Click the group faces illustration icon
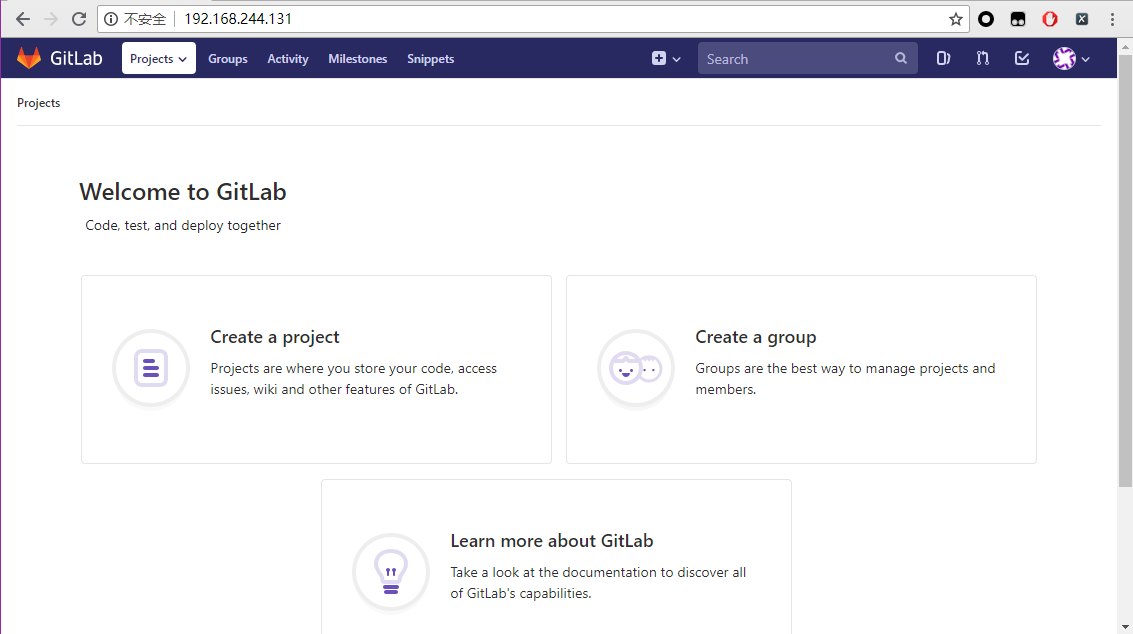1133x634 pixels. pos(636,368)
